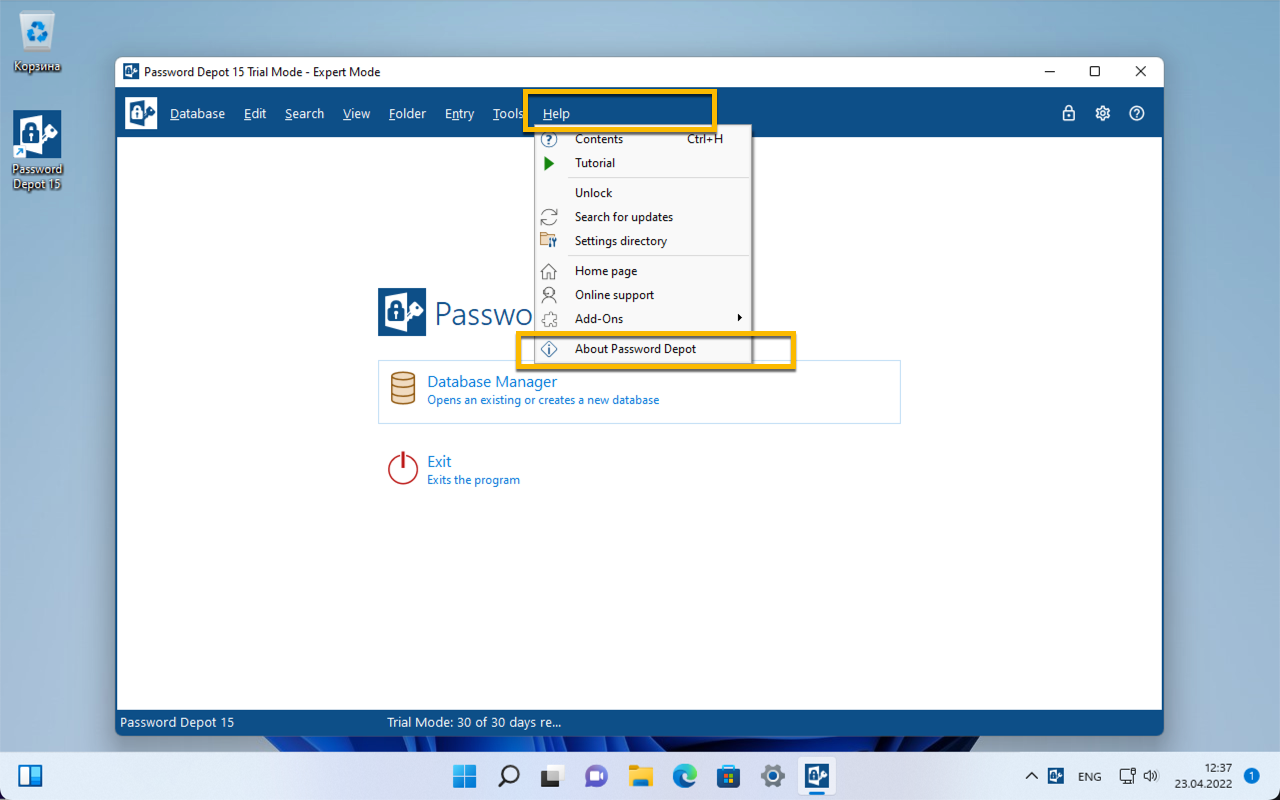Open Microsoft Store from the taskbar
The image size is (1280, 800).
[x=729, y=775]
